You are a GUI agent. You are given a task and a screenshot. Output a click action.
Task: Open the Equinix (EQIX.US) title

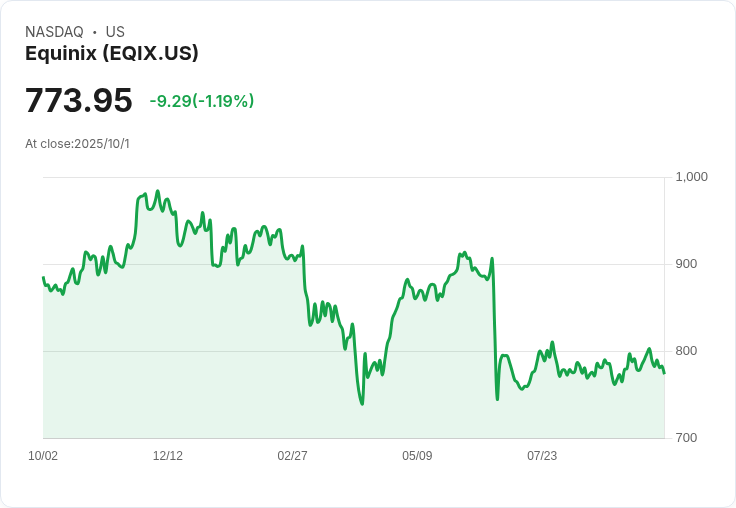click(112, 53)
